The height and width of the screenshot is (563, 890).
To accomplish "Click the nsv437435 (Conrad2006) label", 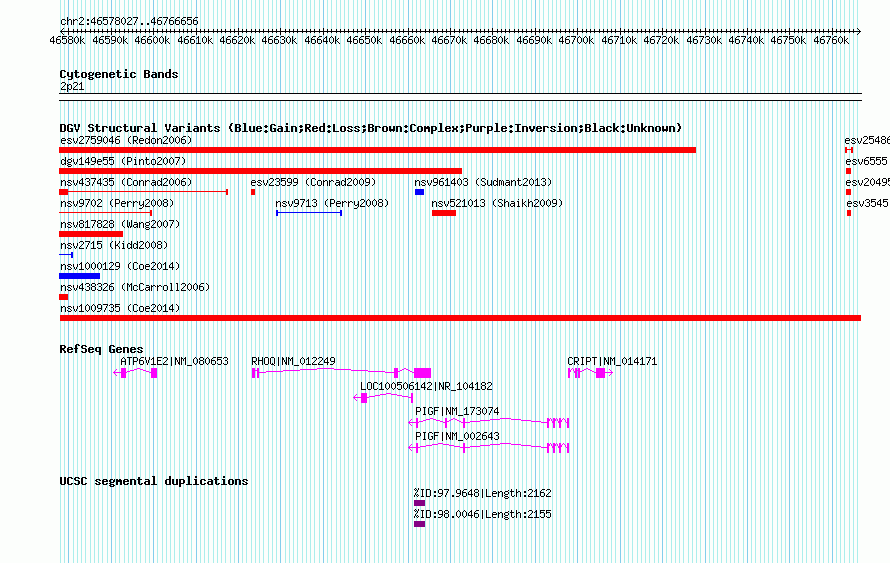I will click(126, 182).
